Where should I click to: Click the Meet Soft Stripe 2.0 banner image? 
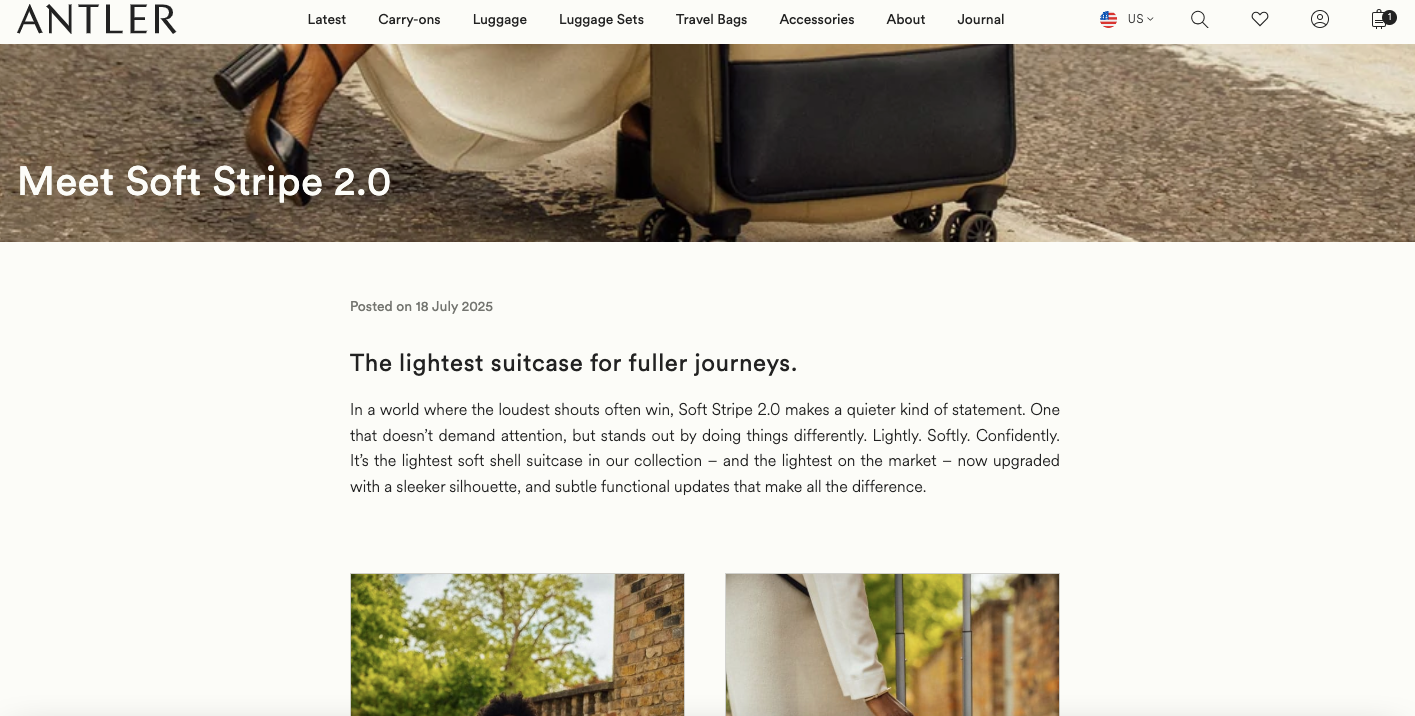point(707,143)
